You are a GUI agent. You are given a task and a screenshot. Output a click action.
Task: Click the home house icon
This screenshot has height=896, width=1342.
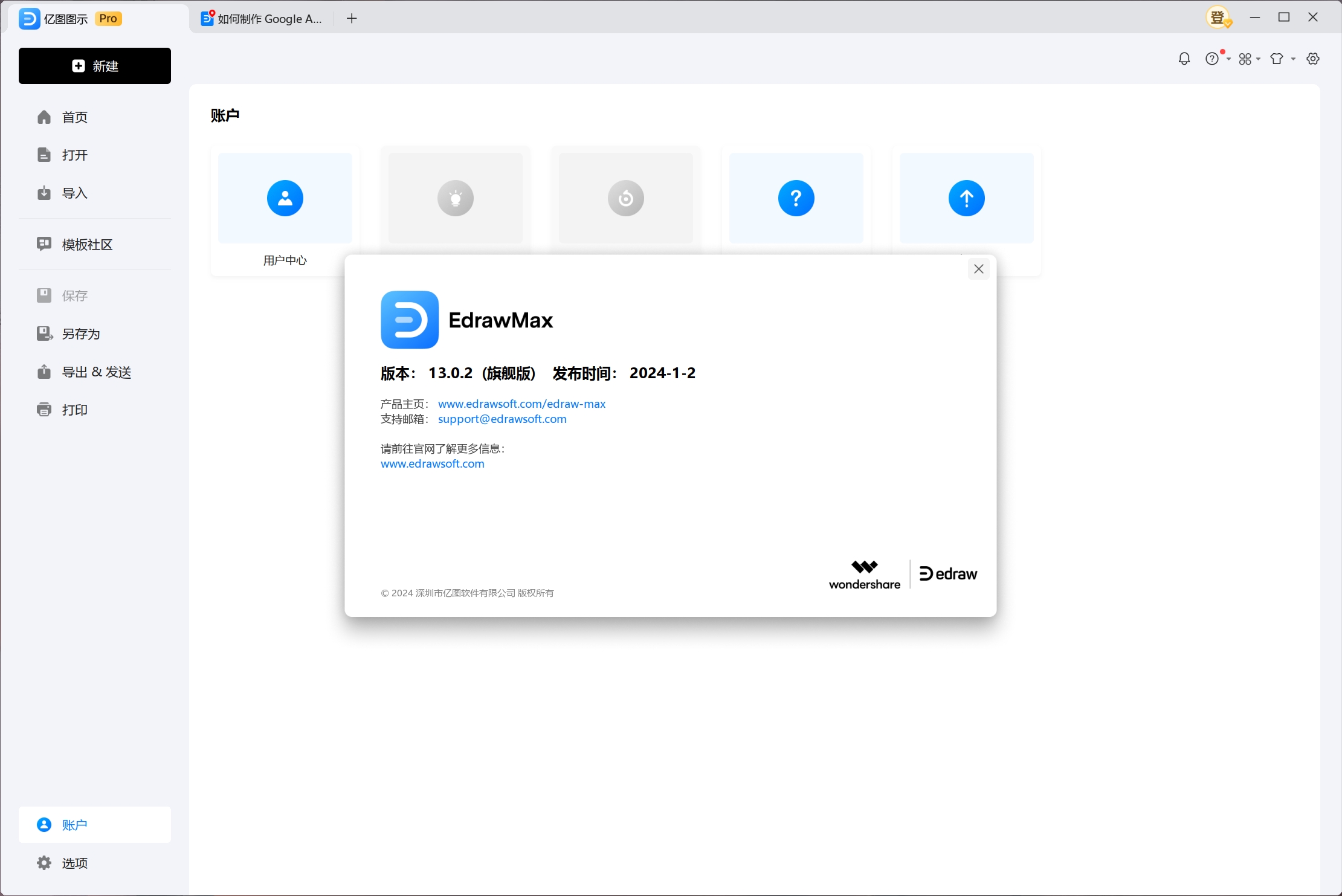click(44, 117)
